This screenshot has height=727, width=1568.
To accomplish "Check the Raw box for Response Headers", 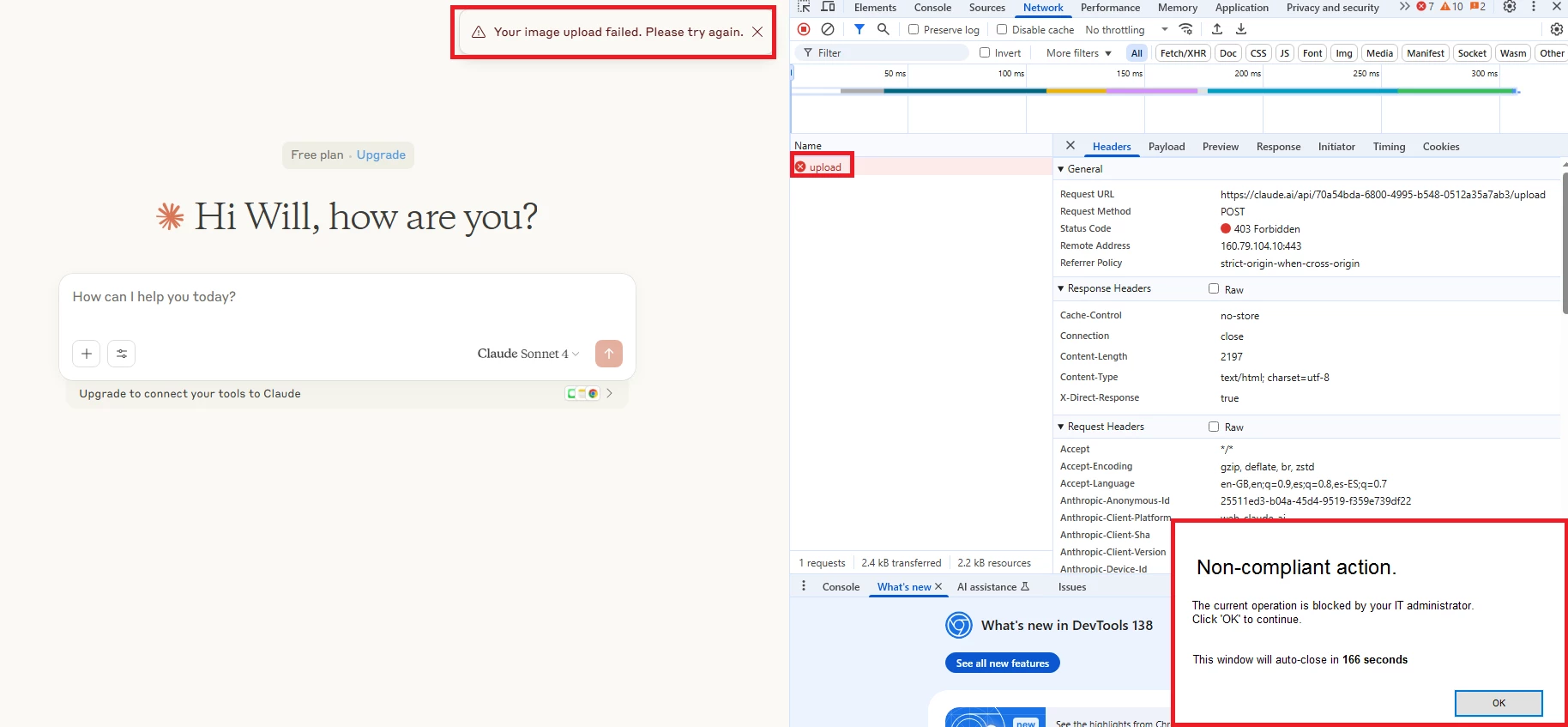I will pyautogui.click(x=1214, y=288).
